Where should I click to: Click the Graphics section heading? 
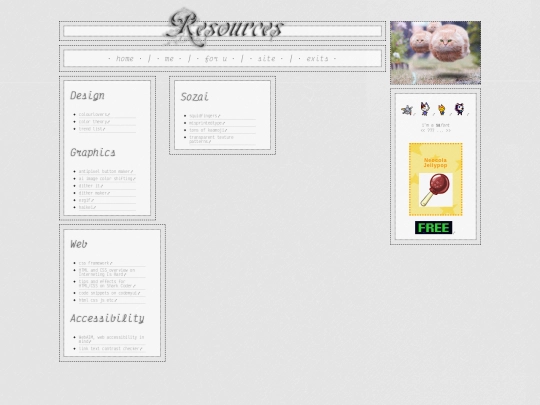[x=93, y=153]
